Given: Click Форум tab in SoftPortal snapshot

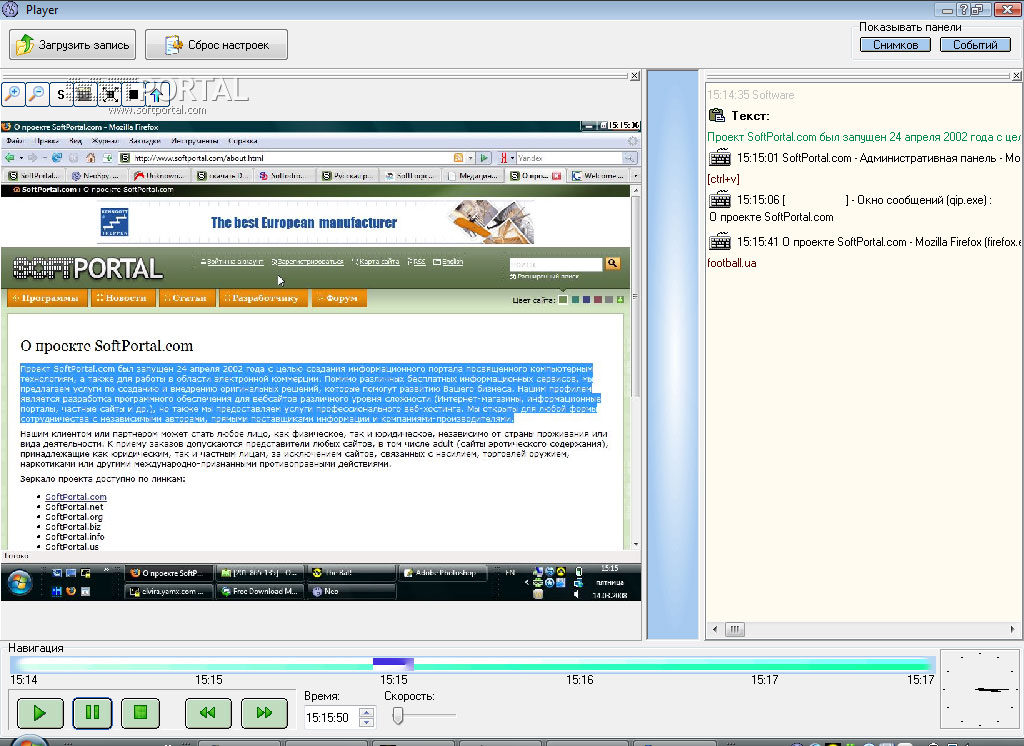Looking at the screenshot, I should point(339,298).
